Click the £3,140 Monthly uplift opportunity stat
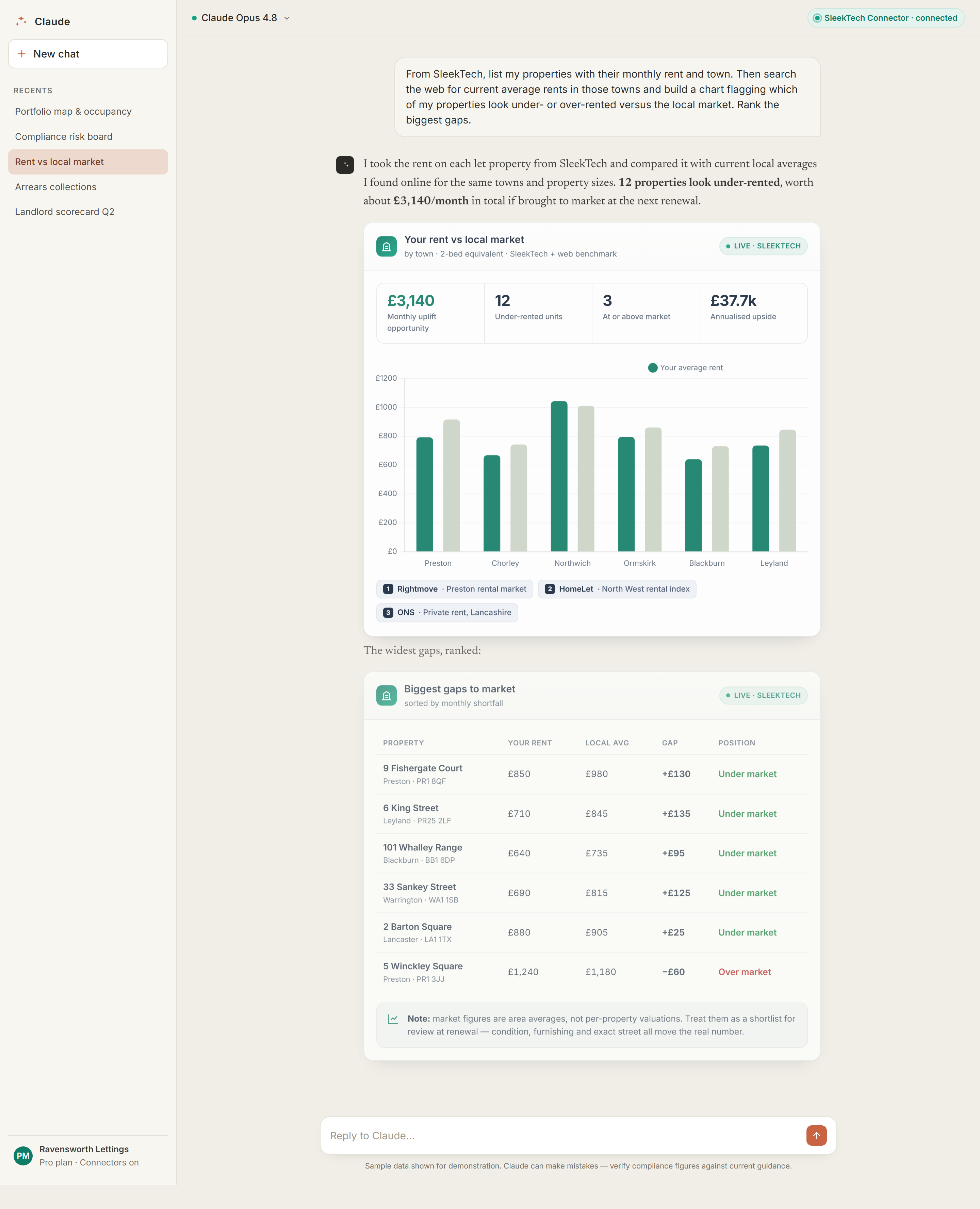This screenshot has height=1209, width=980. pos(430,313)
